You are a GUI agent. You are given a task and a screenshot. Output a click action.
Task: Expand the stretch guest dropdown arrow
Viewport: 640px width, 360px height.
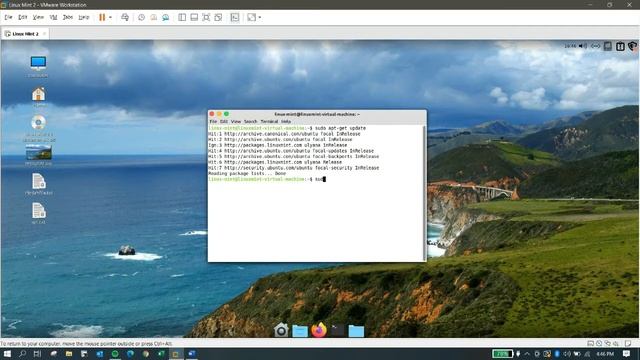[x=260, y=17]
